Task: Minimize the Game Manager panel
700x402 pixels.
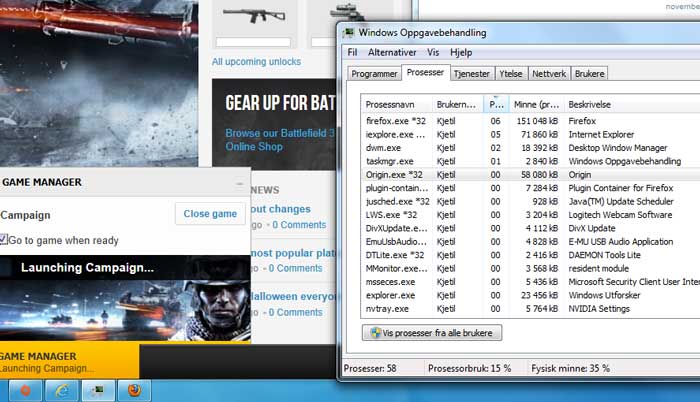Action: 240,183
